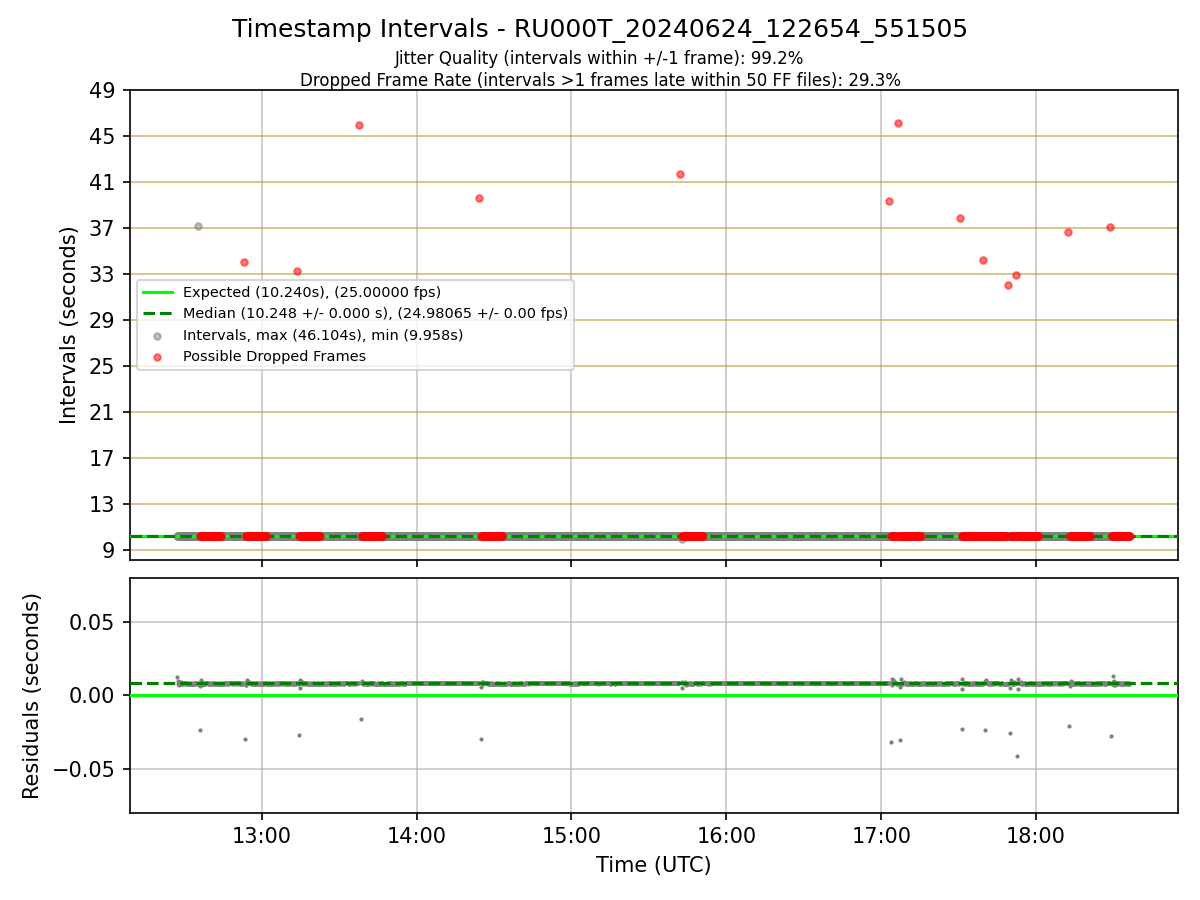Screen dimensions: 1200x900
Task: Click the solid green line sample in the legend
Action: click(x=158, y=292)
